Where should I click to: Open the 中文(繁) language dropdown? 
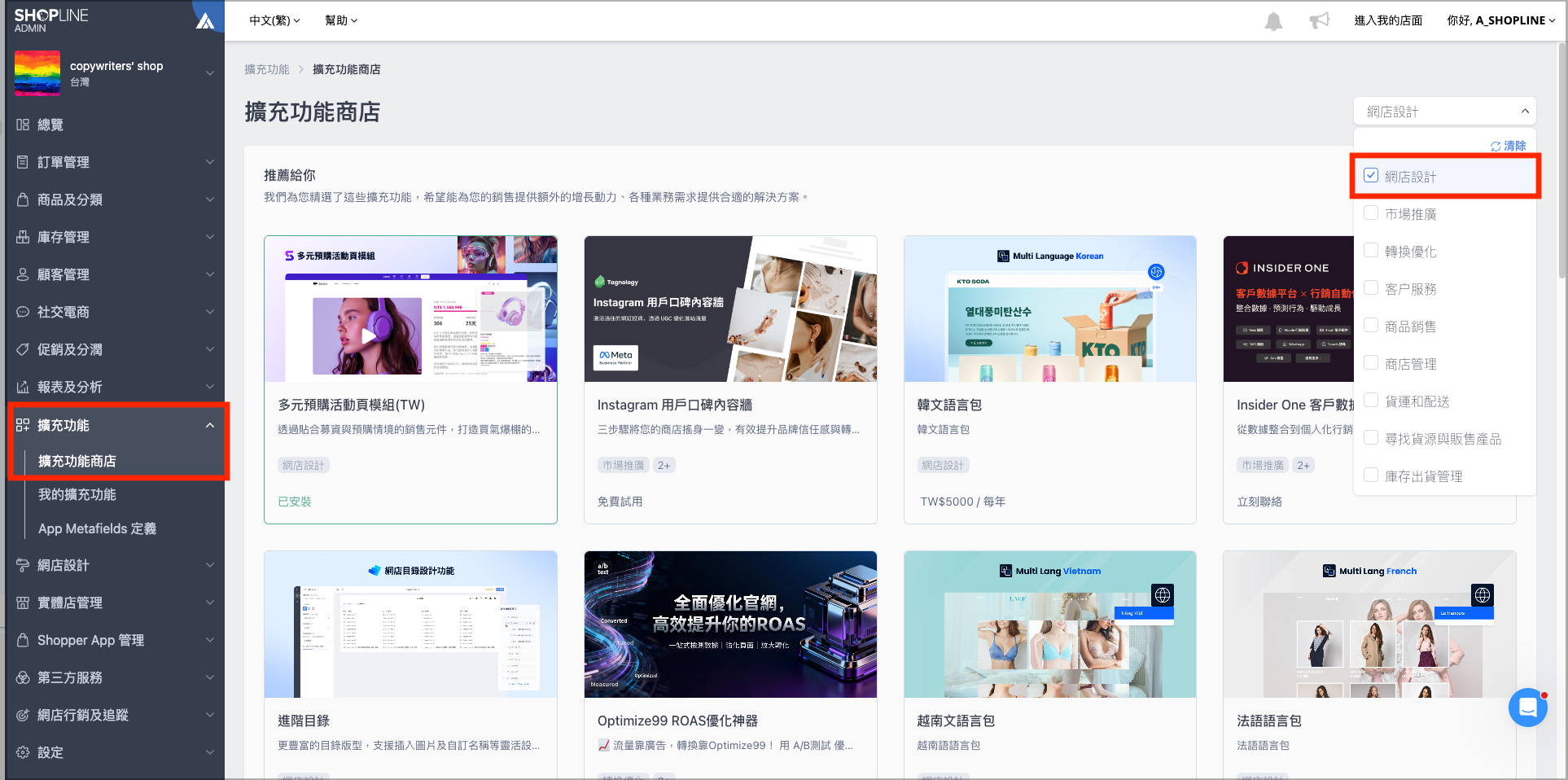point(274,20)
